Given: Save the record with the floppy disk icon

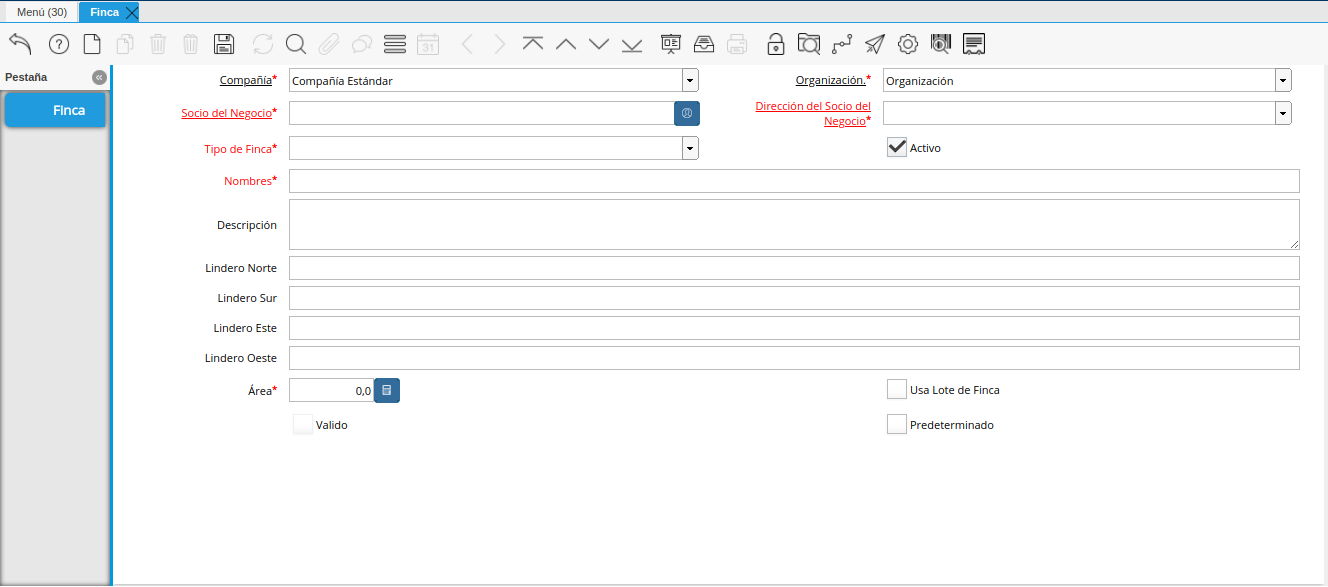Looking at the screenshot, I should click(224, 44).
